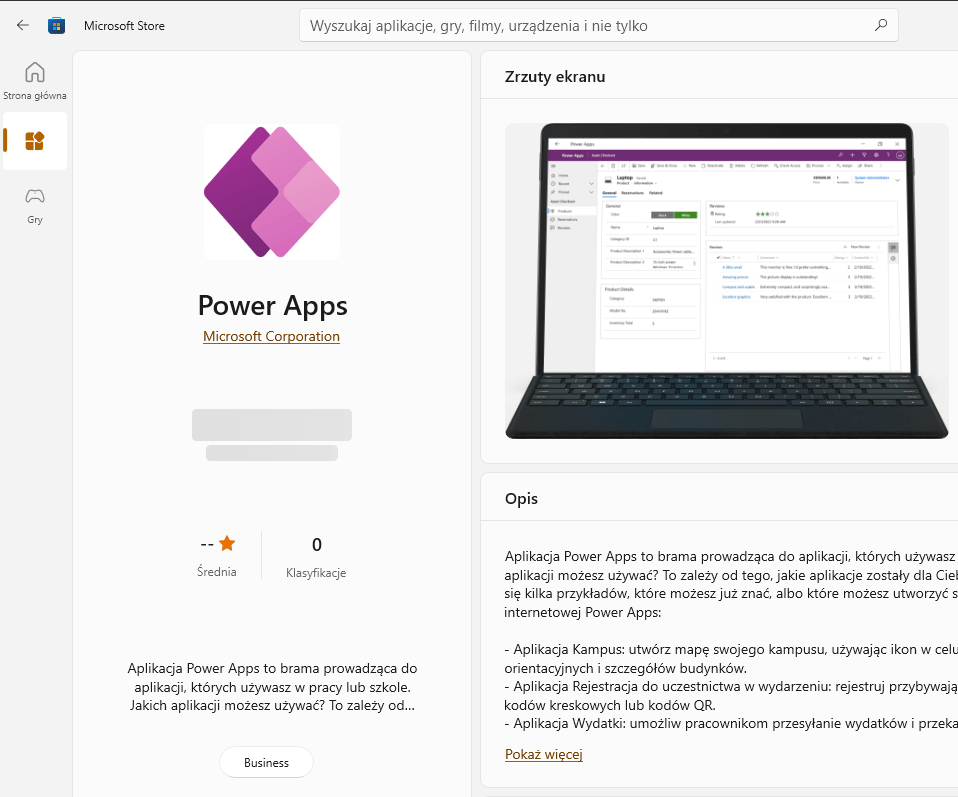This screenshot has height=797, width=958.
Task: Click the search magnifier icon
Action: tap(880, 25)
